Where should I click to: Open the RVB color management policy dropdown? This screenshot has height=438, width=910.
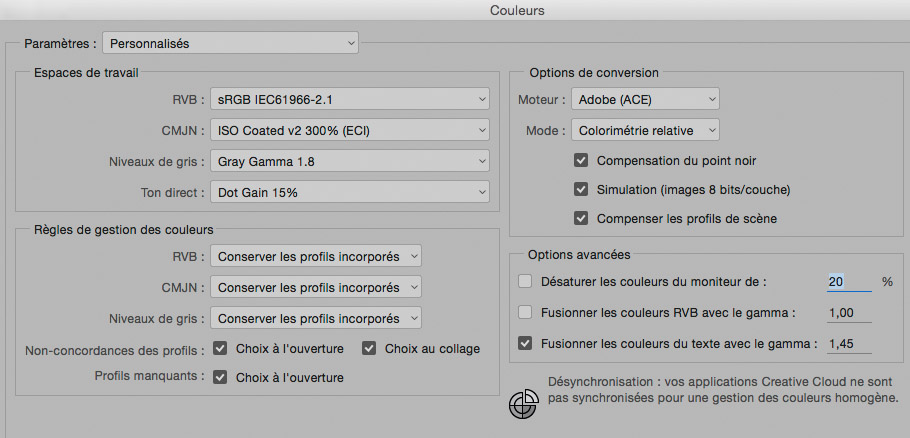[x=316, y=256]
